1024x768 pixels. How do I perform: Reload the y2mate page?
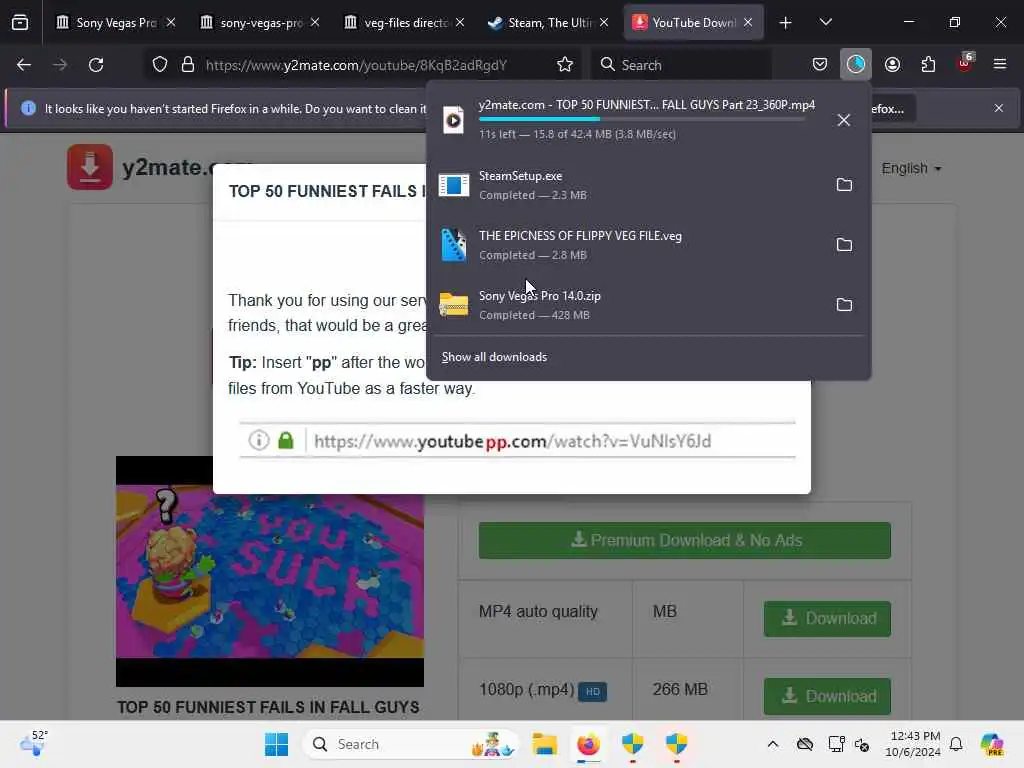click(x=96, y=65)
